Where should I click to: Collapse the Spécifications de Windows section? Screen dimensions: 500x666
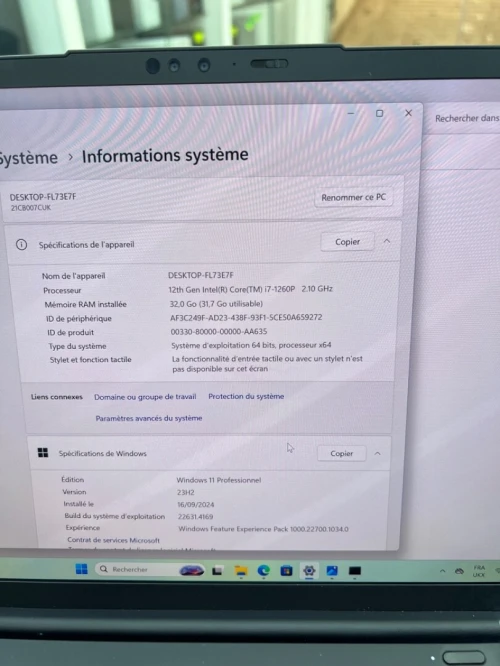click(x=377, y=454)
